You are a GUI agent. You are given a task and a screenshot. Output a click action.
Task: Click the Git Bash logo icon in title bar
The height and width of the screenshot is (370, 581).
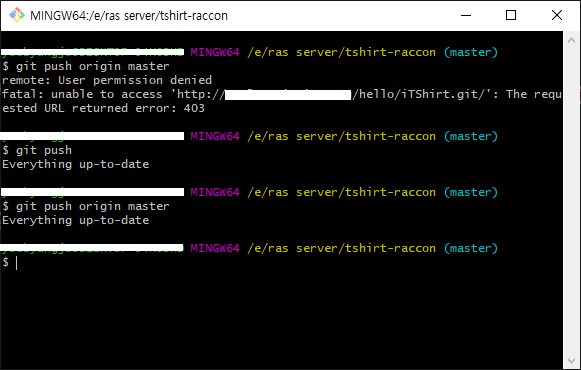[x=16, y=15]
